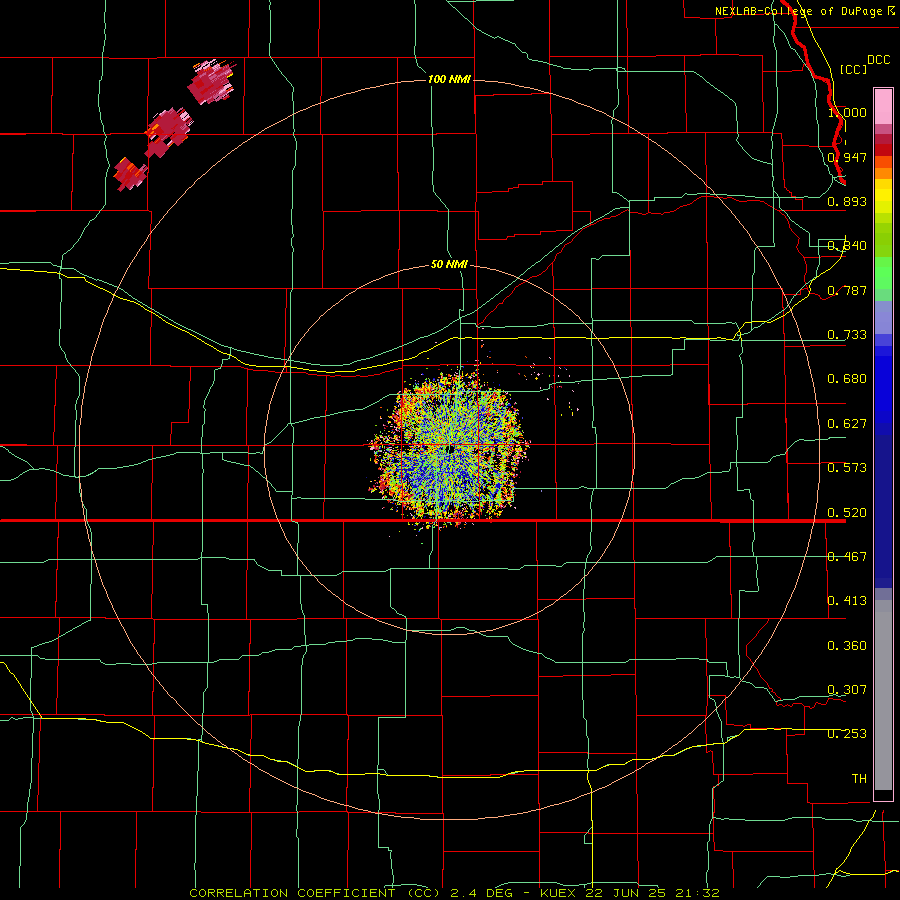Select the 0.947 legend value
The image size is (900, 900).
pos(847,157)
